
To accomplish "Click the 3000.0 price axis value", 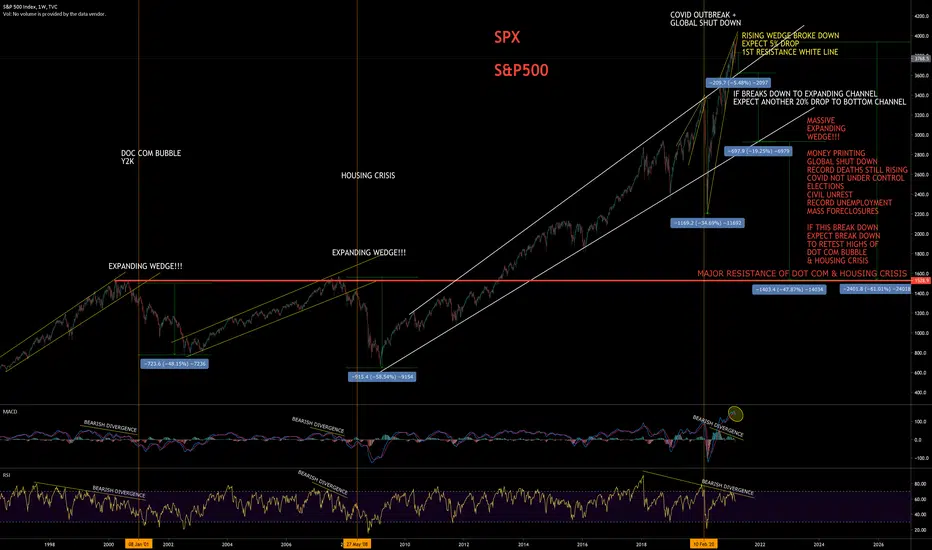I will tap(922, 135).
